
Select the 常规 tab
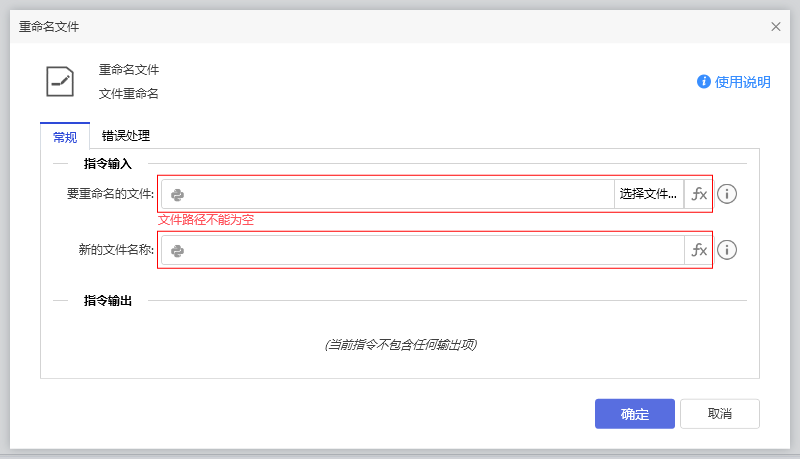click(65, 136)
